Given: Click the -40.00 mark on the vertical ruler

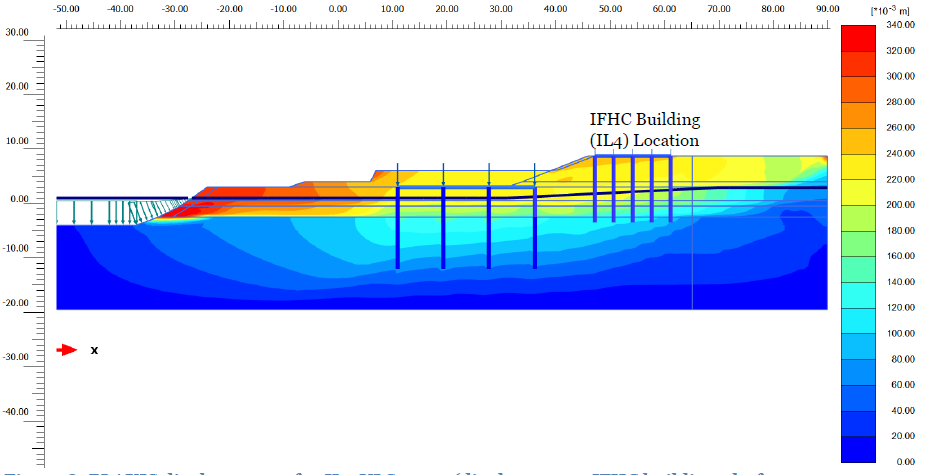Looking at the screenshot, I should coord(17,411).
